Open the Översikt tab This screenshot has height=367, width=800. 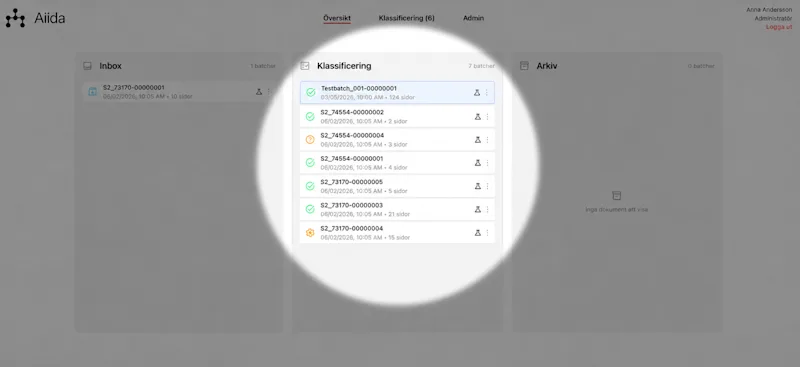(337, 18)
